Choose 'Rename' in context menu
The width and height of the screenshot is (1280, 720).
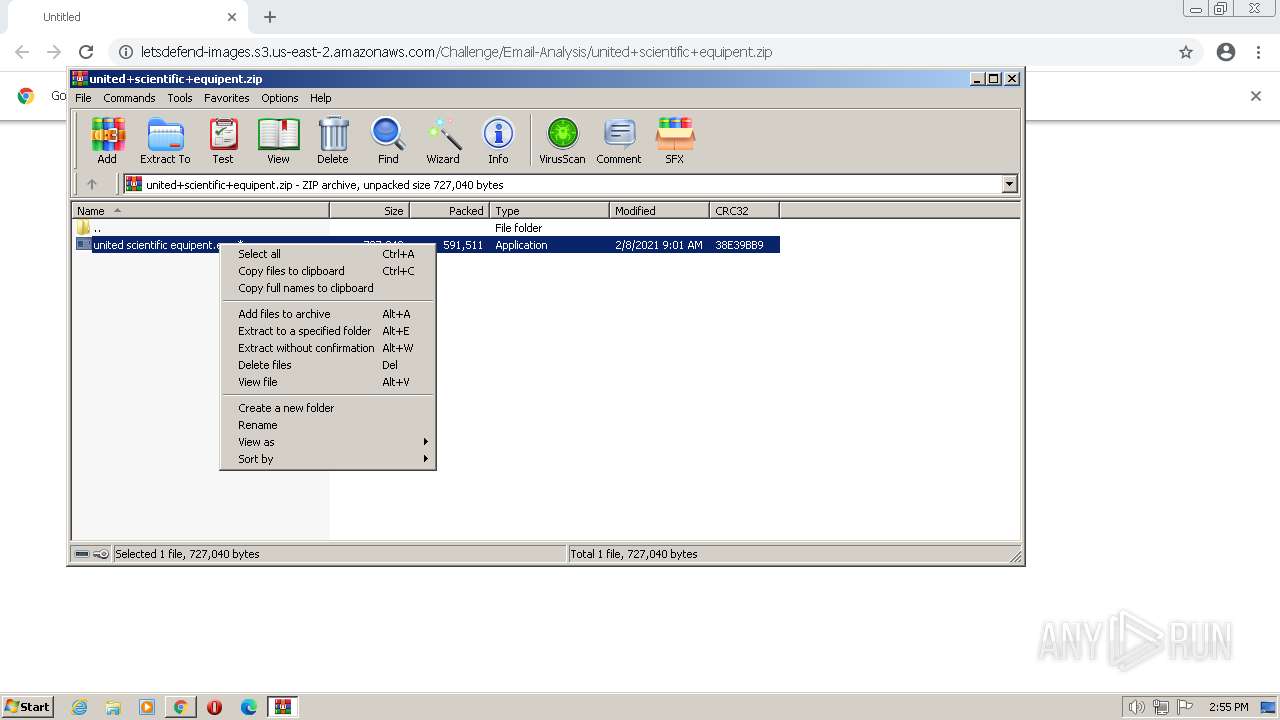328,425
